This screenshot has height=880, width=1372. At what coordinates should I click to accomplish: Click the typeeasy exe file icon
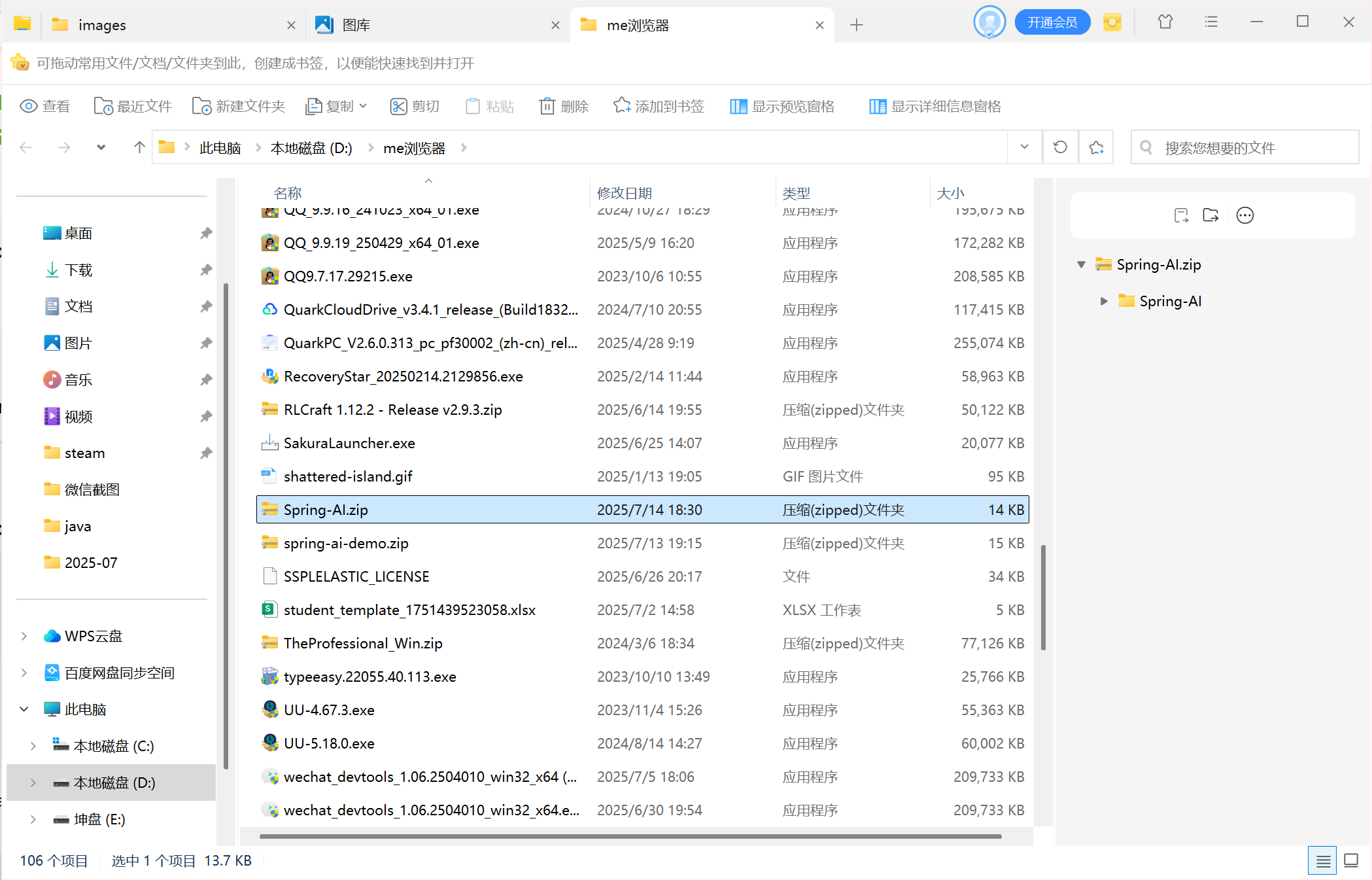(269, 677)
